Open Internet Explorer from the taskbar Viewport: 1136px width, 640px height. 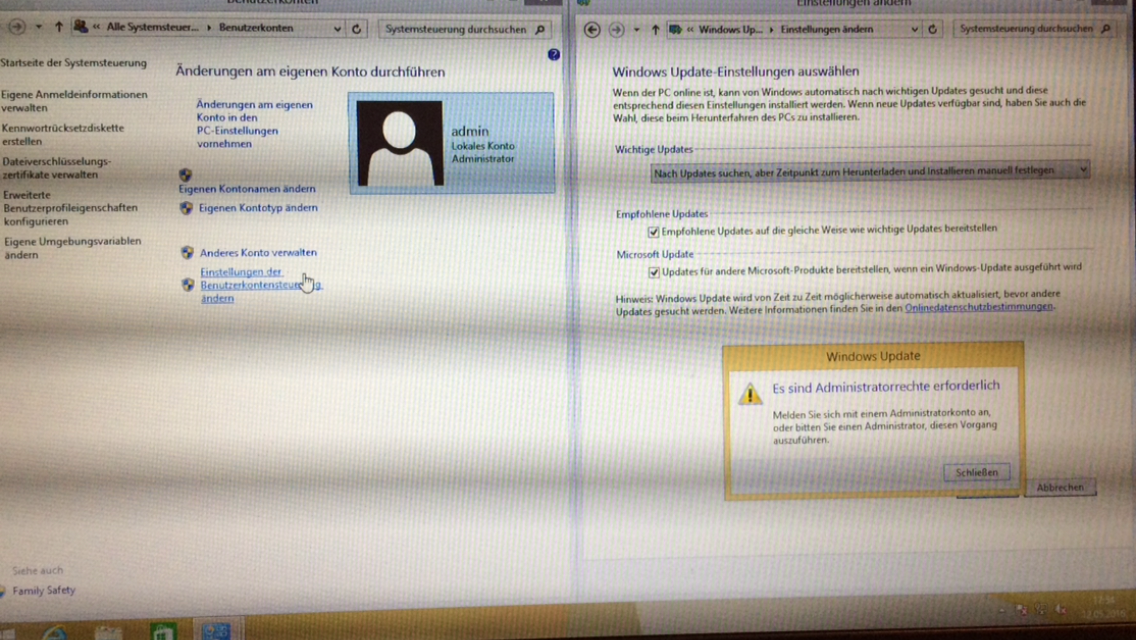click(55, 632)
